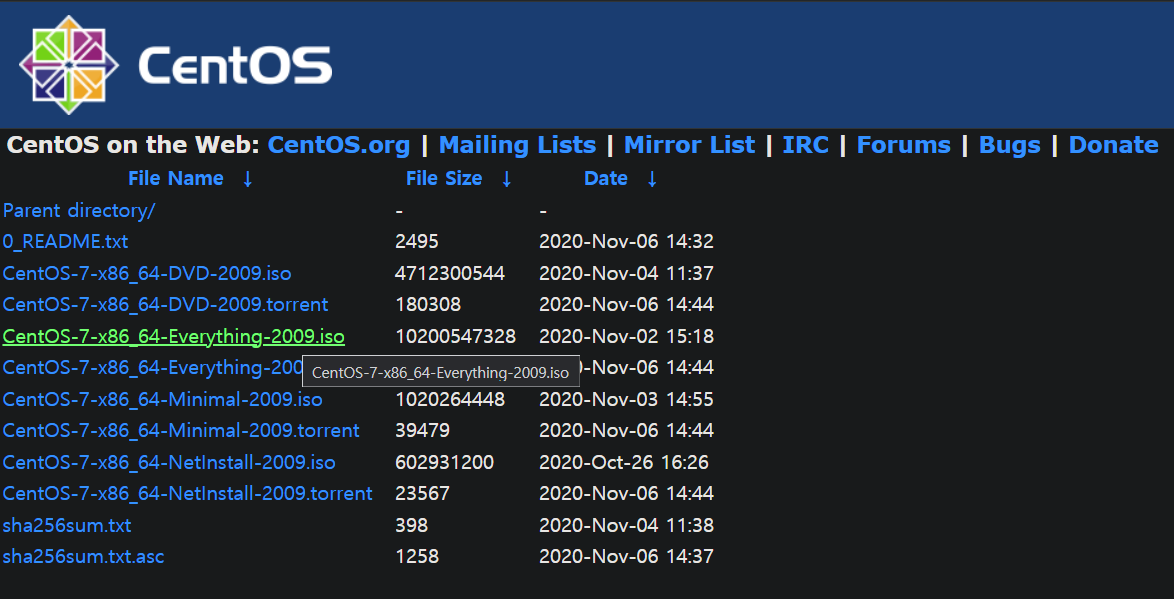Sort by File Size descending arrow
Viewport: 1174px width, 599px height.
coord(506,179)
